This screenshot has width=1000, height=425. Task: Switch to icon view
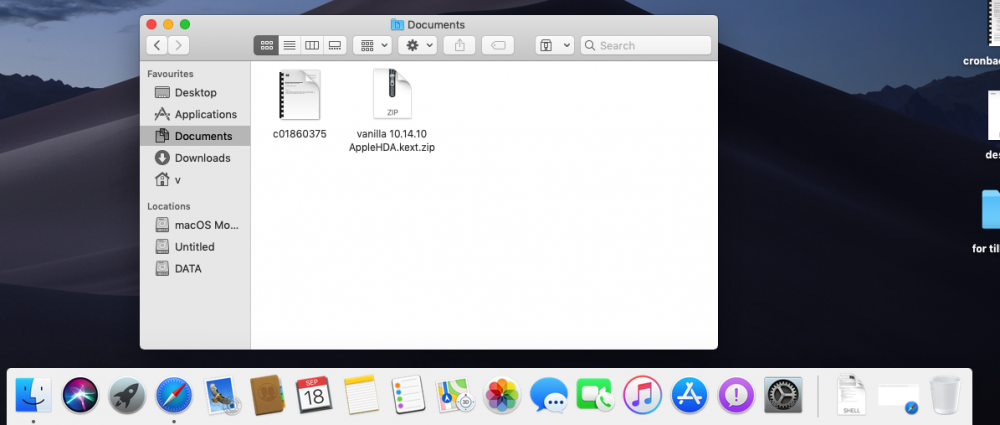[x=267, y=45]
